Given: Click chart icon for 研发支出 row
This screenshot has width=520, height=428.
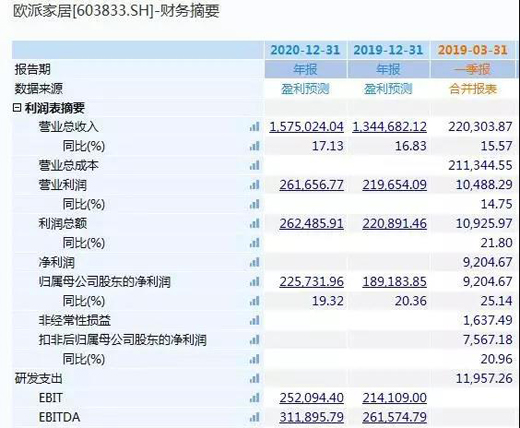Looking at the screenshot, I should click(x=254, y=379).
